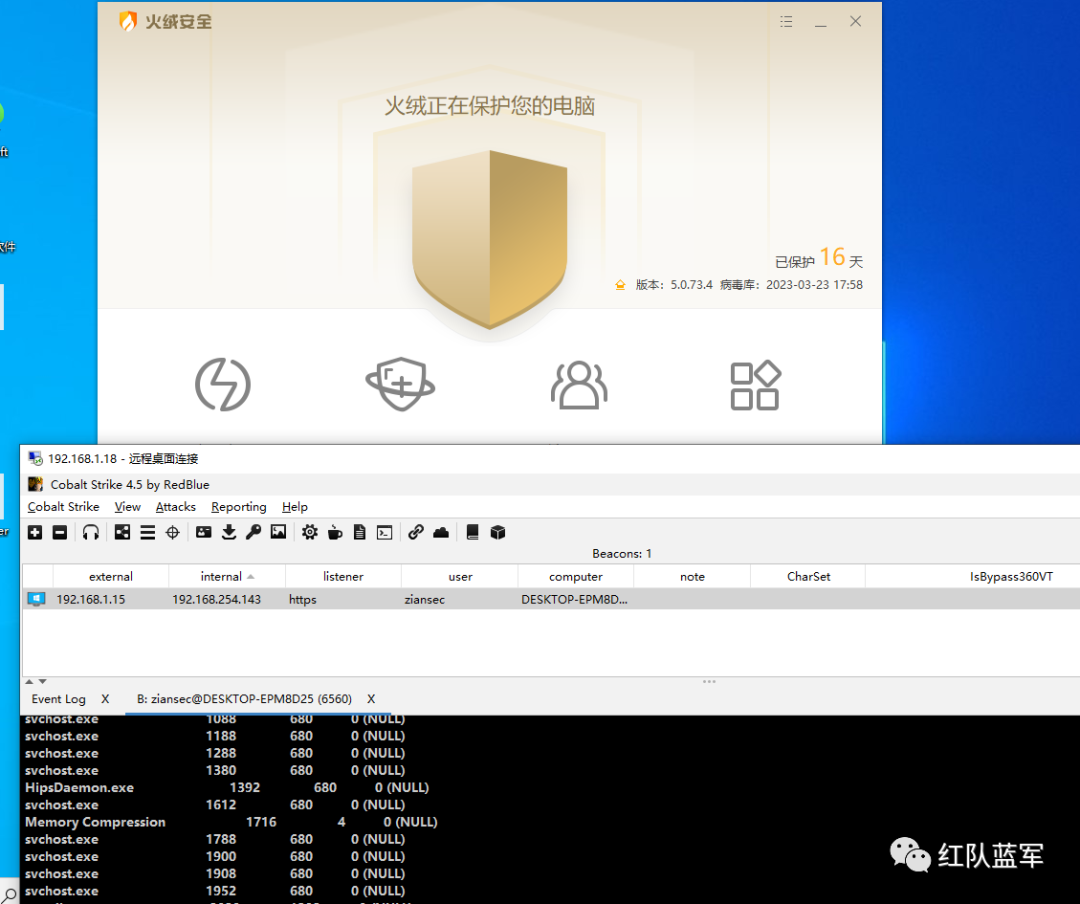Viewport: 1080px width, 904px height.
Task: Sort by the CharSet column header
Action: coord(809,577)
